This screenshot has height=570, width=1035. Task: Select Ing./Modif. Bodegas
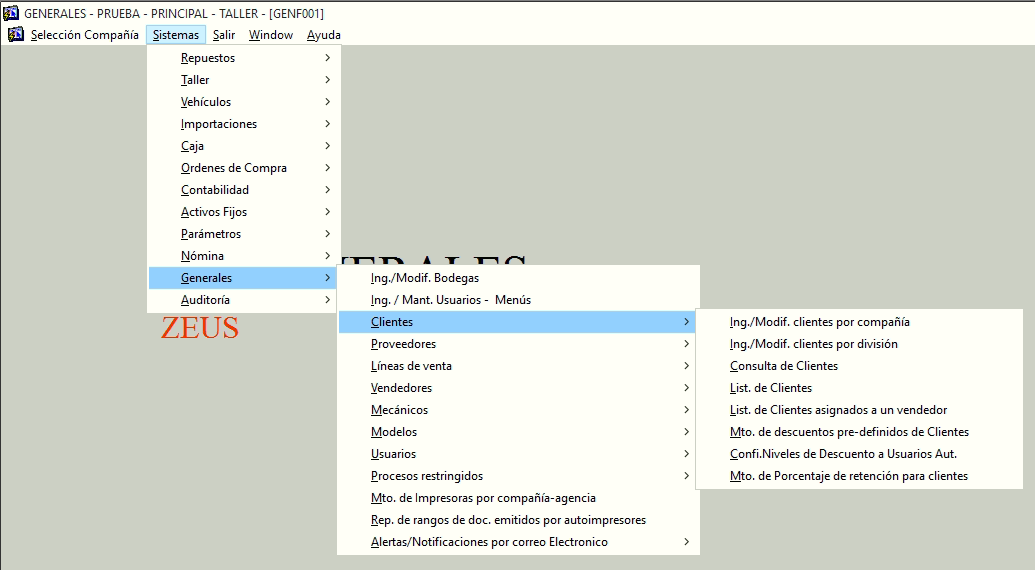(x=424, y=278)
